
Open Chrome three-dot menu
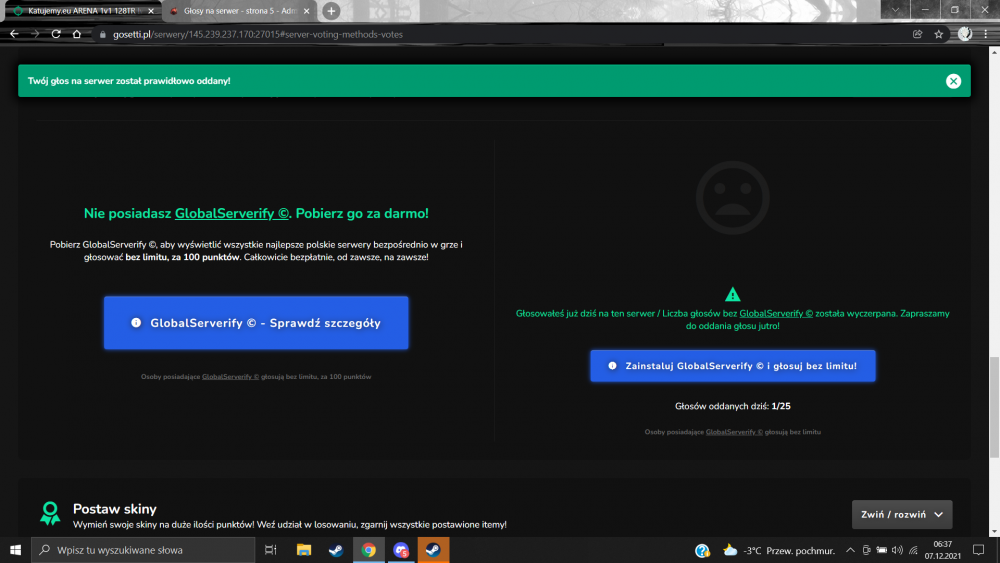coord(985,34)
